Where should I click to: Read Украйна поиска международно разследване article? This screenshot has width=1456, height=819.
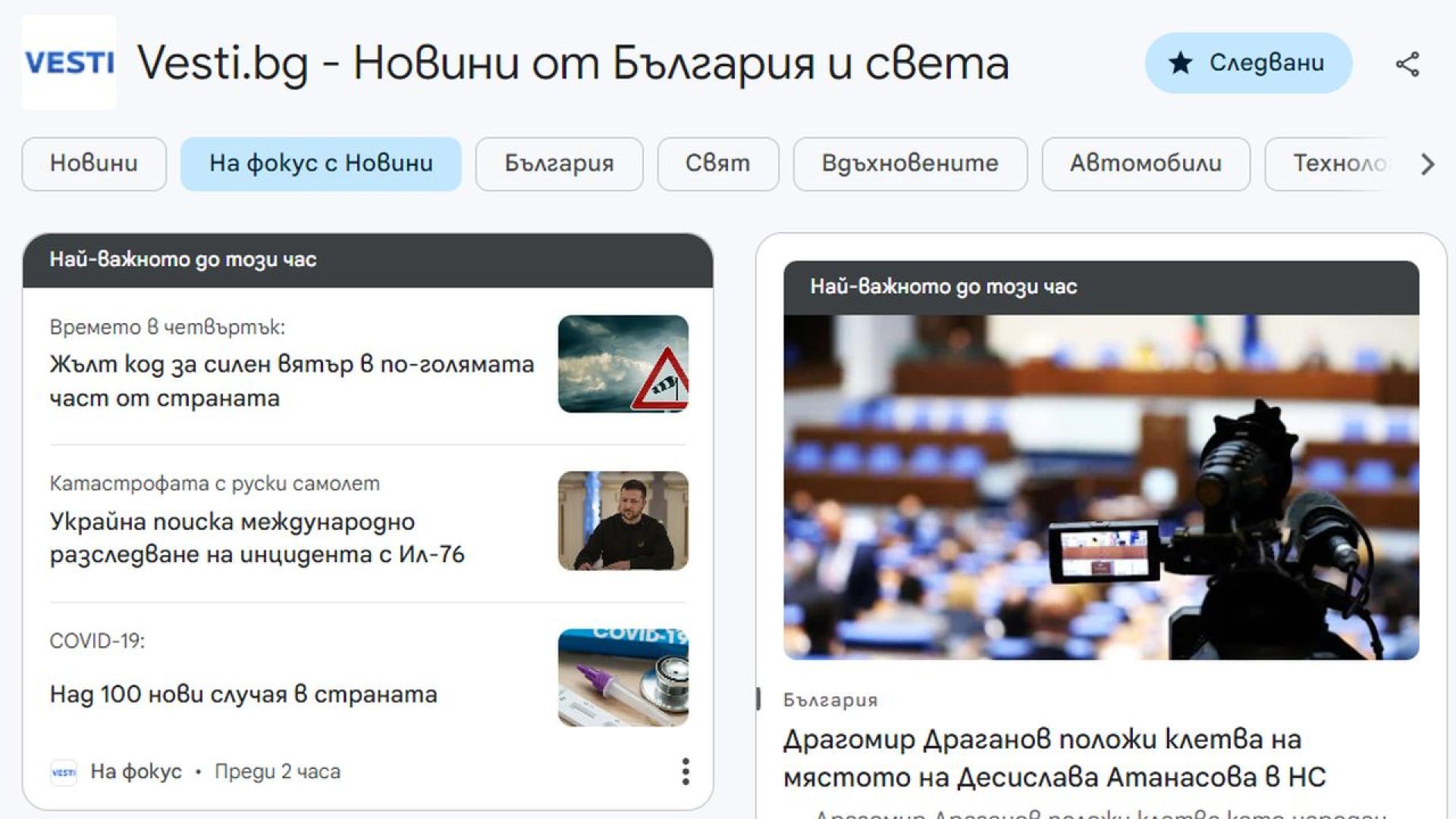[x=257, y=538]
